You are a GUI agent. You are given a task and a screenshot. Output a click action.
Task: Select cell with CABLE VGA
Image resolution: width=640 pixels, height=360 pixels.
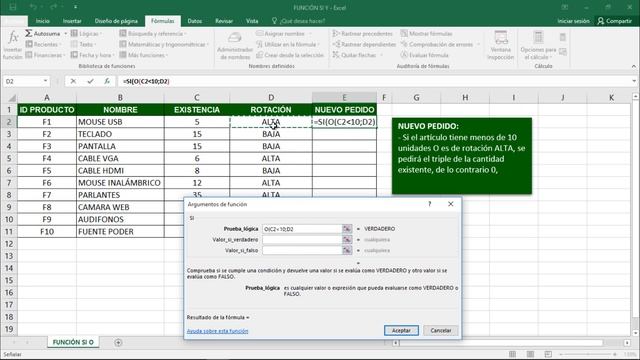tap(120, 158)
